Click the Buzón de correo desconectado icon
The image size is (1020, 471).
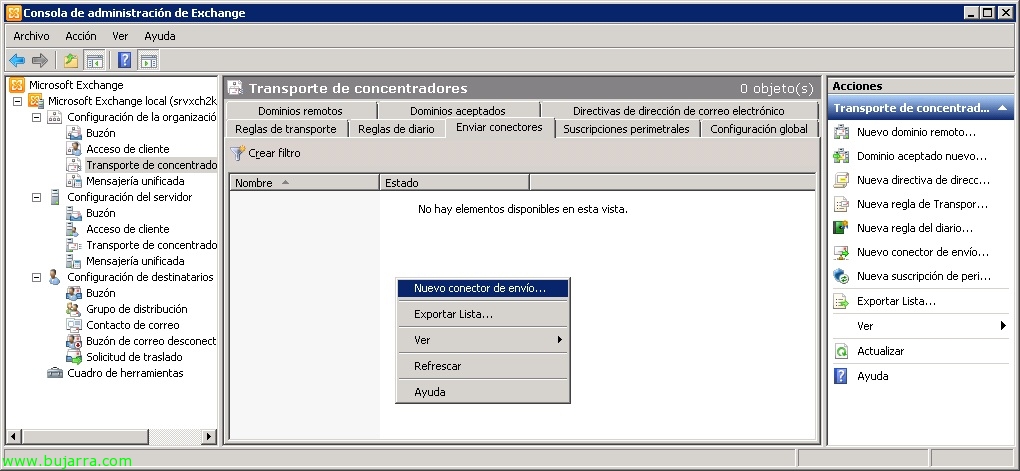74,342
